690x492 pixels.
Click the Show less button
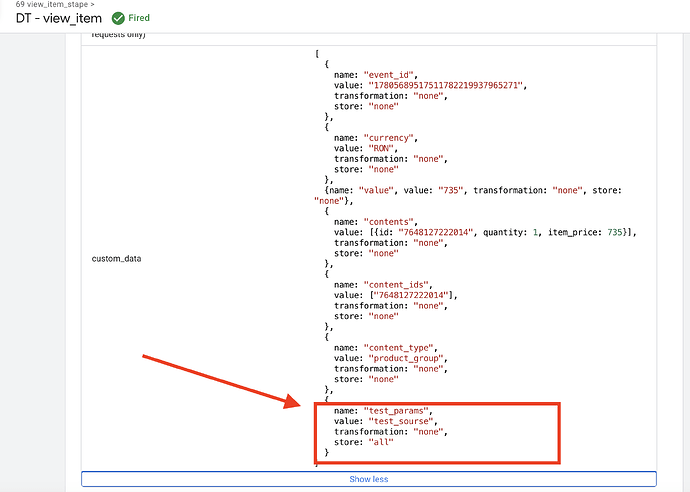(369, 479)
